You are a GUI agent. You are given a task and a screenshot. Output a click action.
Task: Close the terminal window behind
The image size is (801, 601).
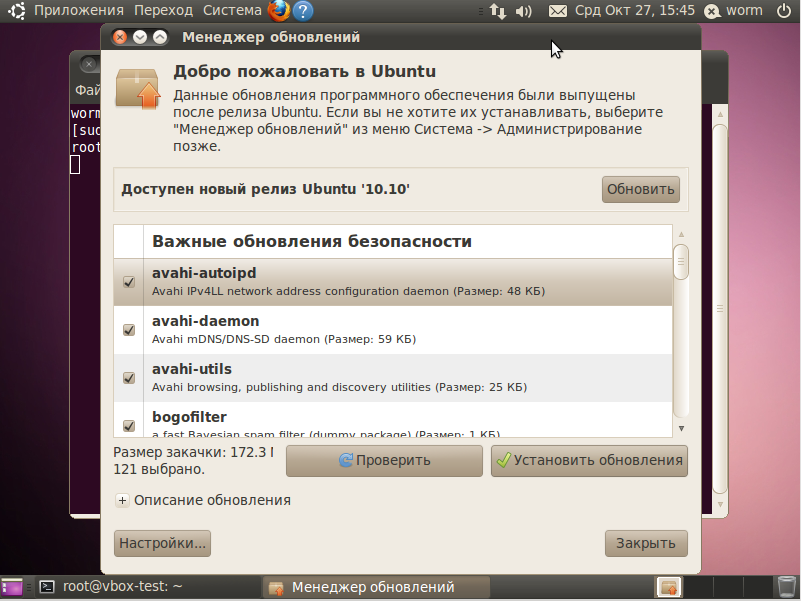coord(89,64)
